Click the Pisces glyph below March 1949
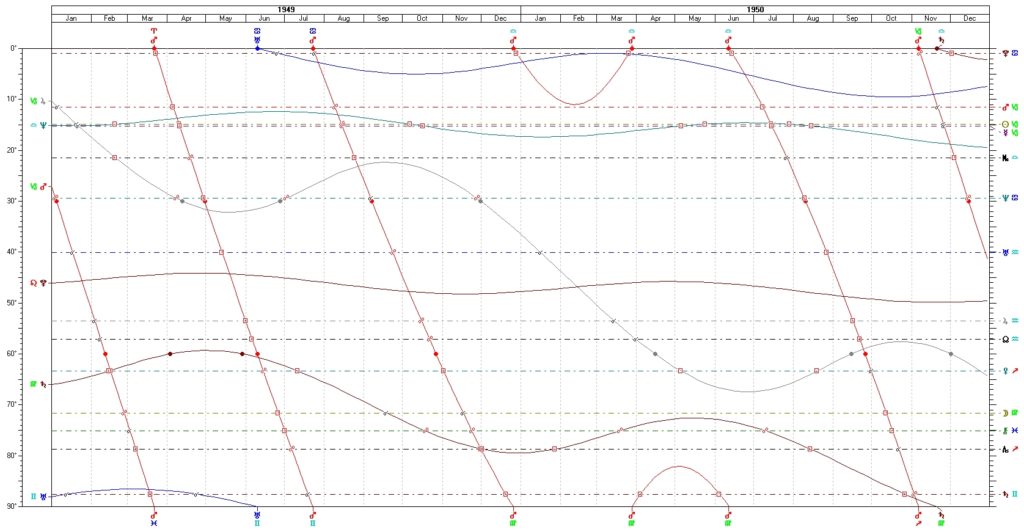Screen dimensions: 1024x532 coord(154,522)
